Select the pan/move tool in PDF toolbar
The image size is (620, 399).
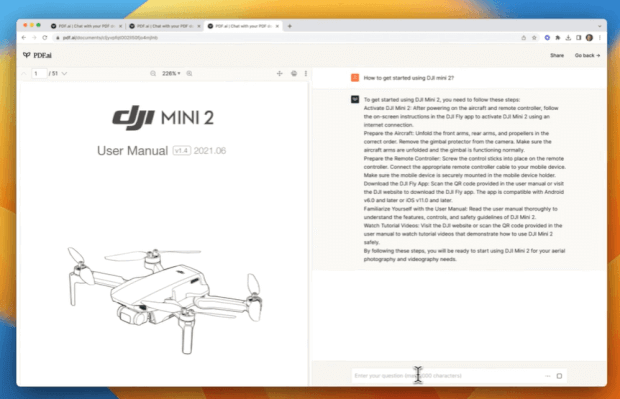(x=280, y=74)
